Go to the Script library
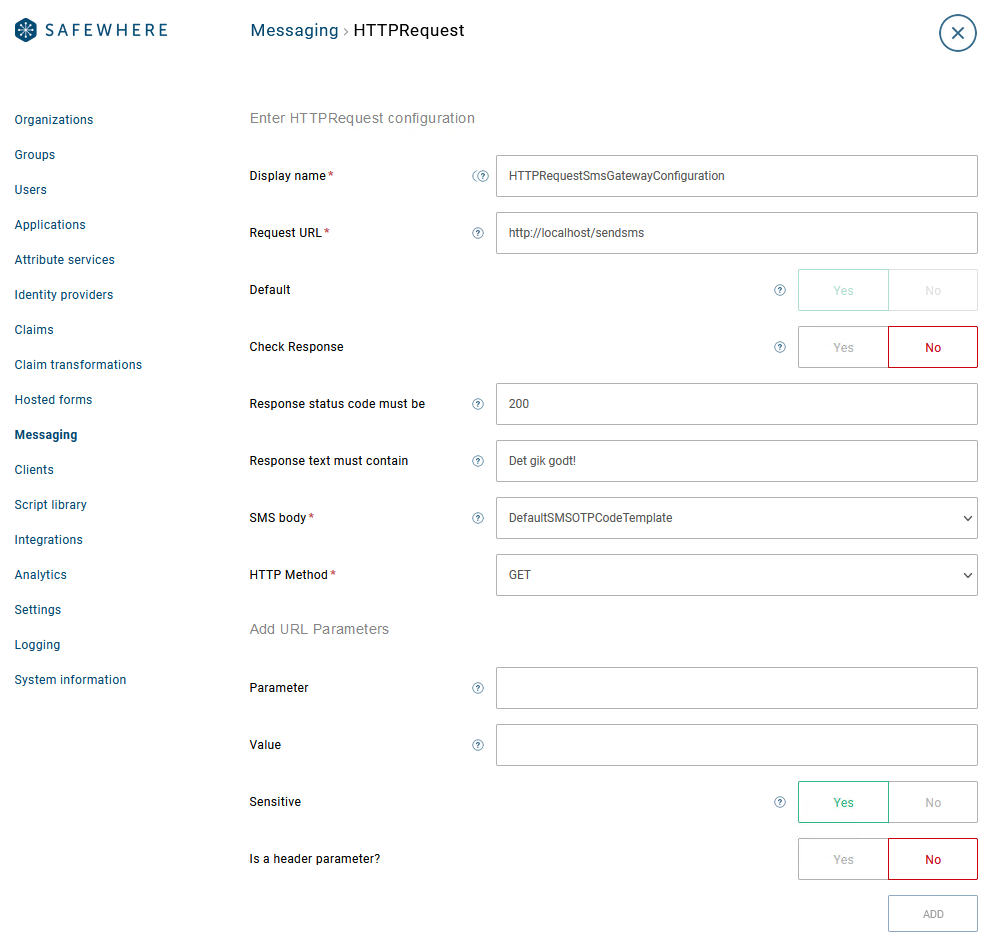 pyautogui.click(x=50, y=504)
